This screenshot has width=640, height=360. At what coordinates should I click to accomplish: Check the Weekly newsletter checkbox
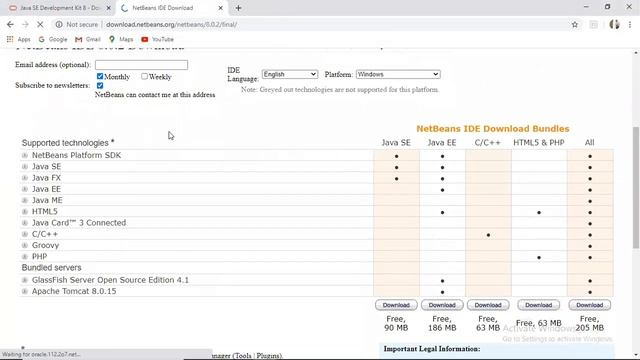click(x=144, y=76)
